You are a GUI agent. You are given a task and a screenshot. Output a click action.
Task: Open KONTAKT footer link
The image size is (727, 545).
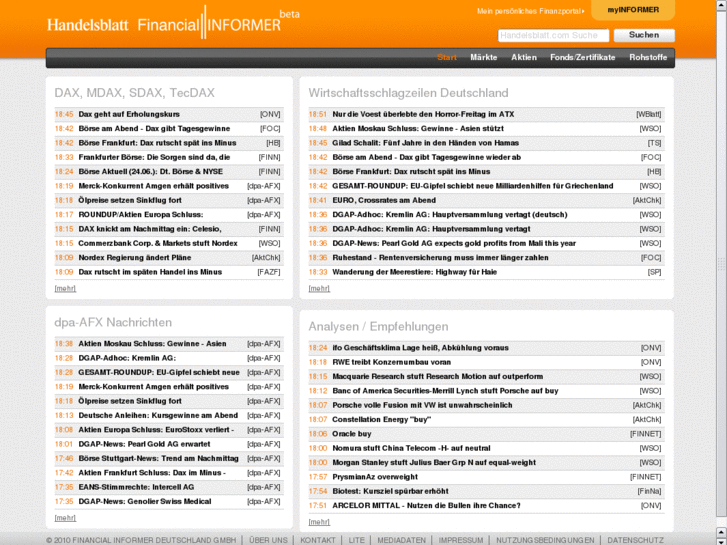[x=318, y=540]
